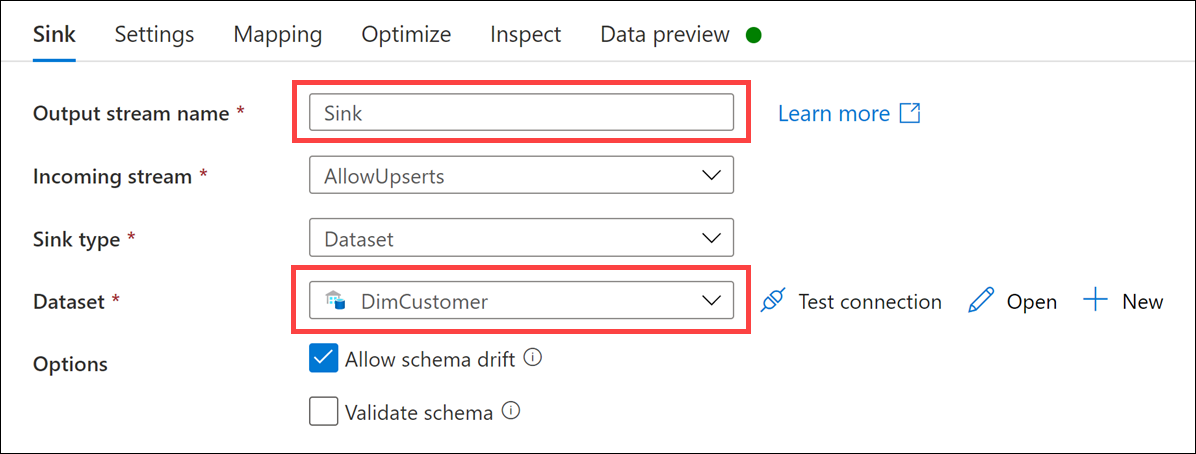Expand the DimCustomer dataset dropdown

tap(522, 301)
